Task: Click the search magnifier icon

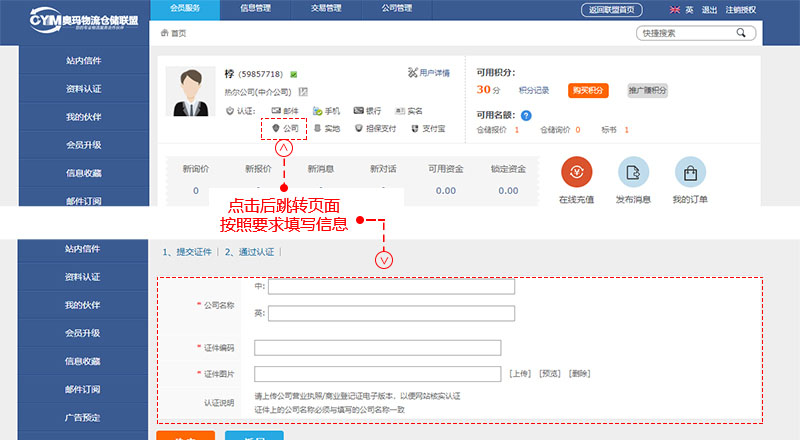Action: tap(742, 33)
